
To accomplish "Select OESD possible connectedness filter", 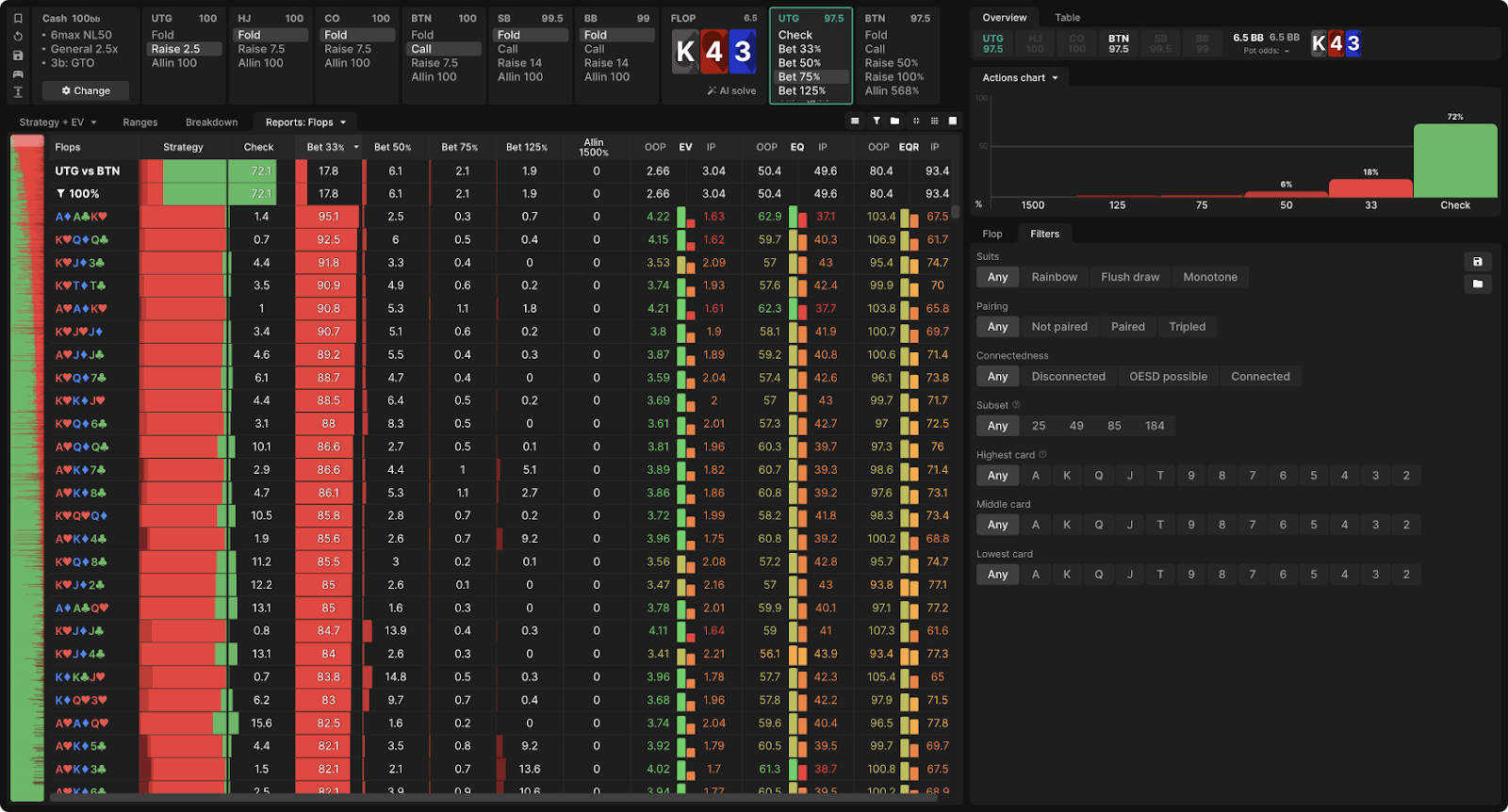I will pyautogui.click(x=1168, y=377).
